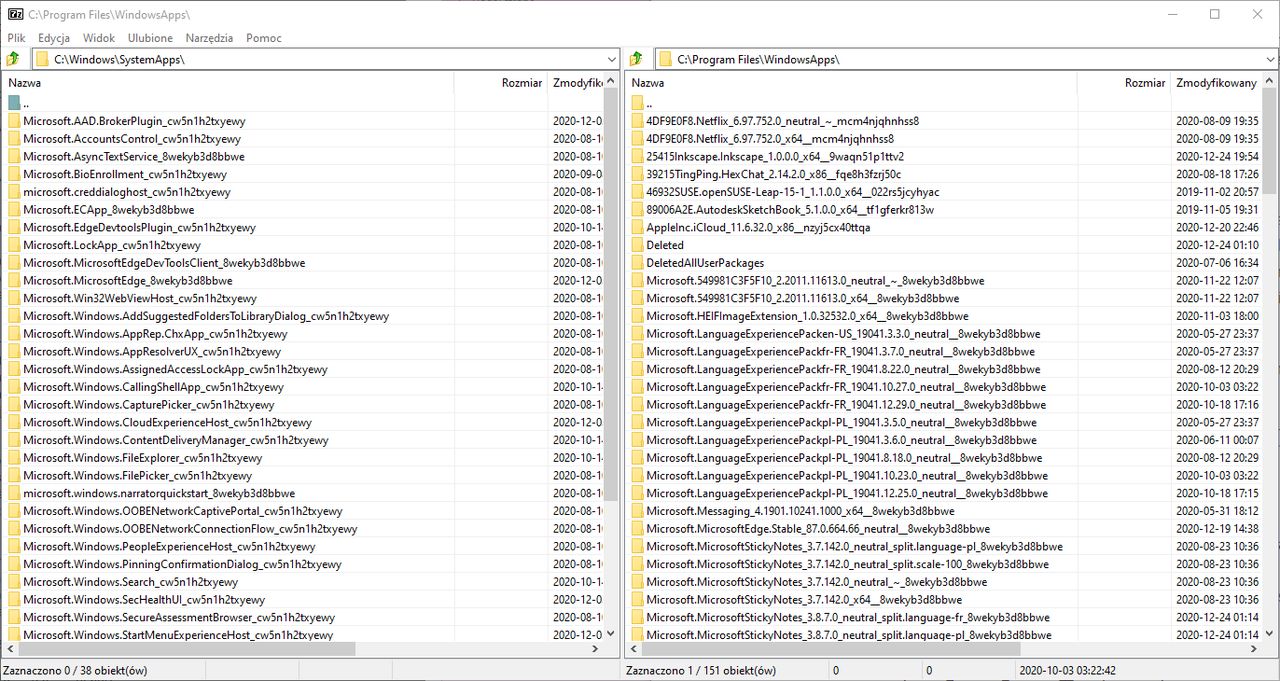Expand the left path dropdown for SystemApps

pyautogui.click(x=610, y=60)
